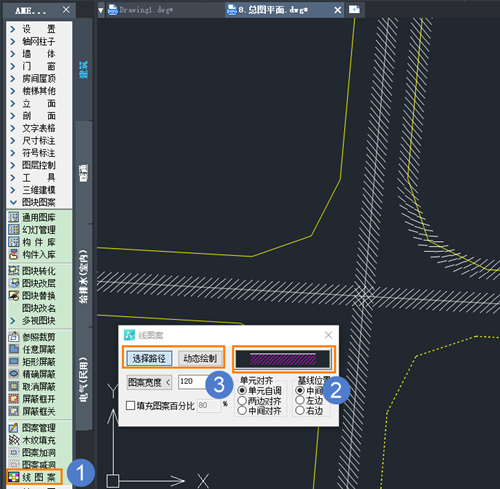The image size is (500, 489).
Task: Select the 两边对齐 radio option
Action: [242, 401]
